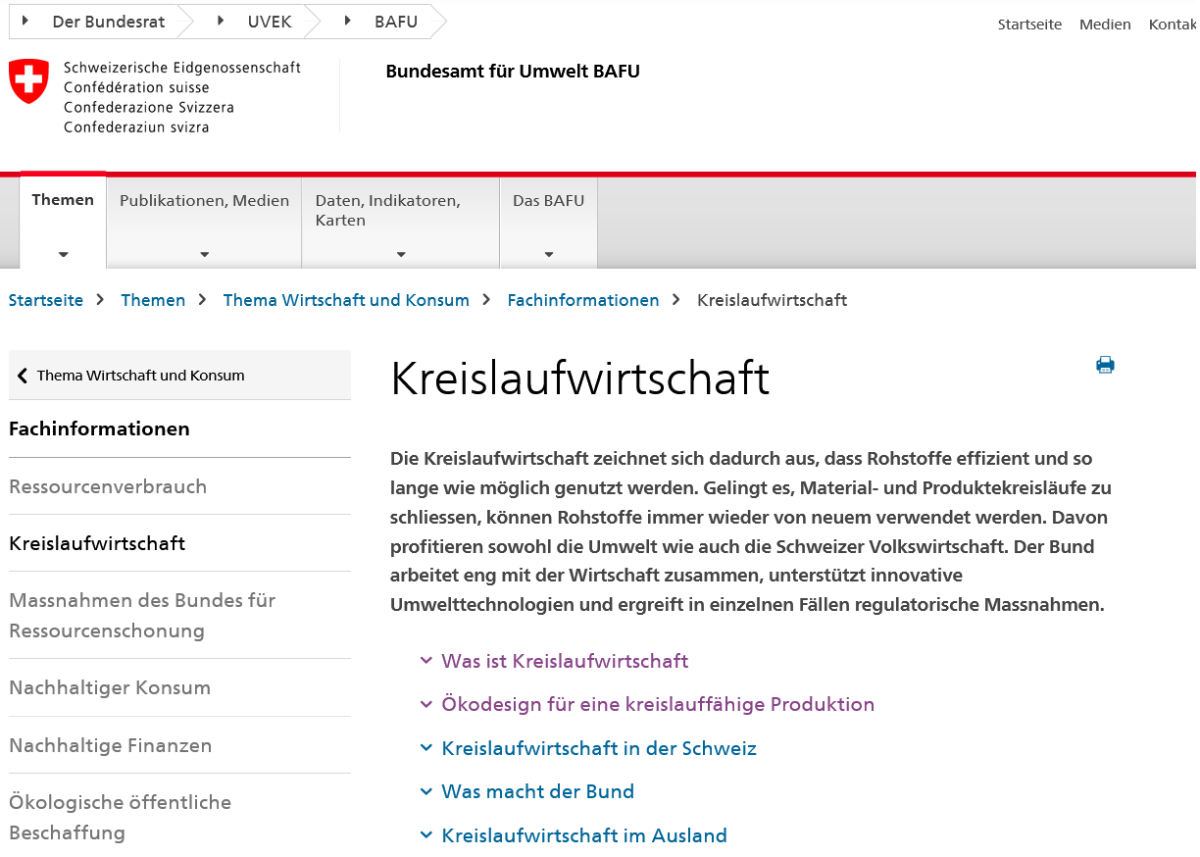Click the Medien link at top right
The height and width of the screenshot is (857, 1200).
[x=1104, y=24]
